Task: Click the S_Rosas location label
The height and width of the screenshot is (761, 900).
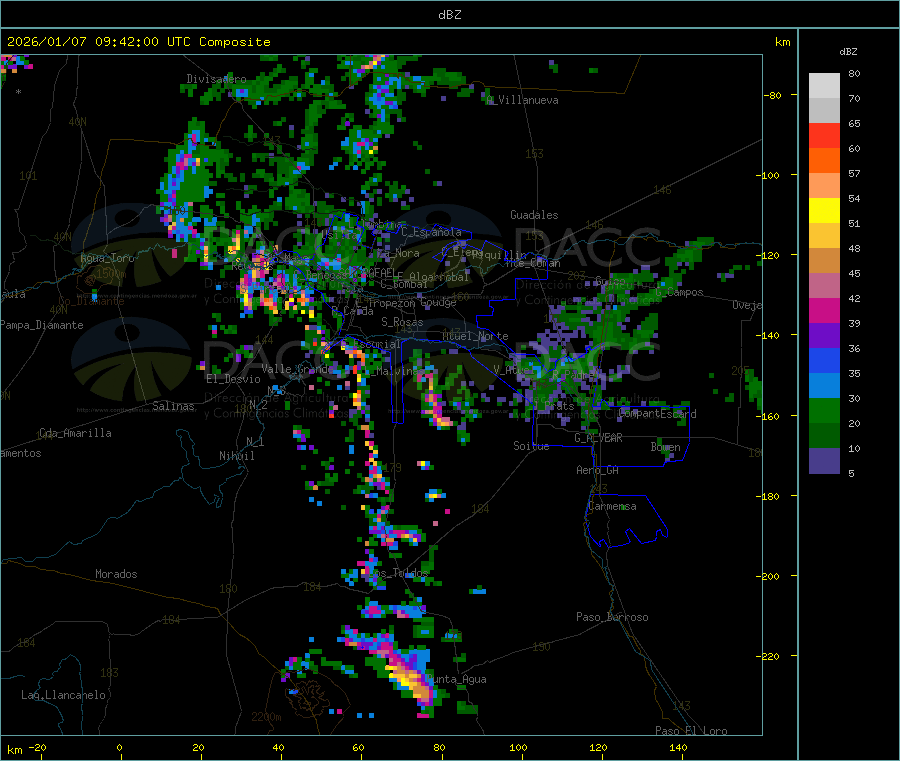Action: [x=402, y=322]
